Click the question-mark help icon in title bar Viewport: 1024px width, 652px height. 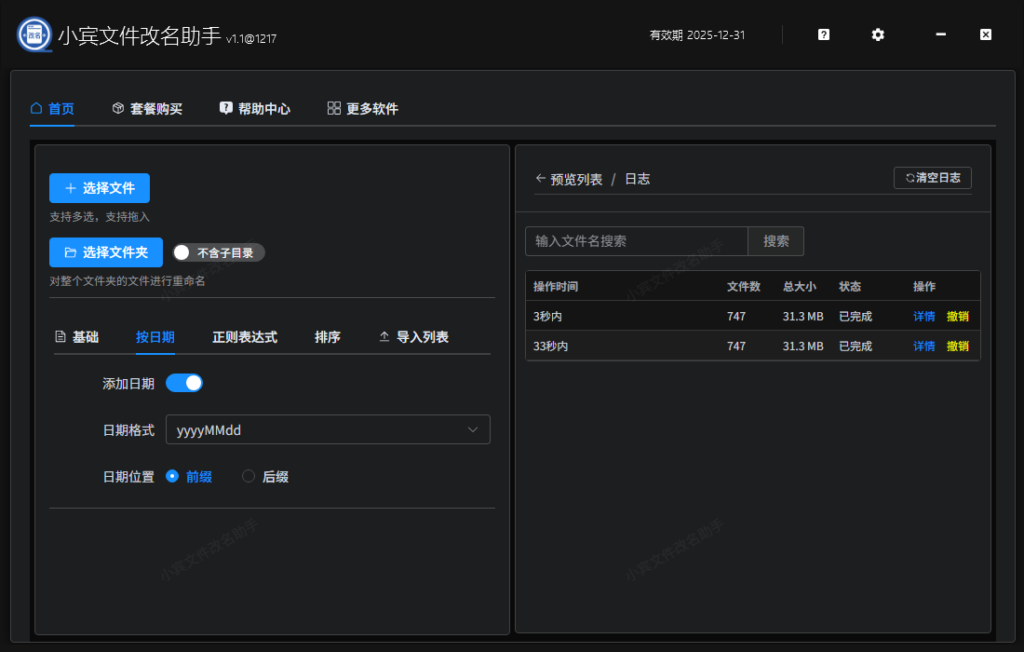coord(822,34)
